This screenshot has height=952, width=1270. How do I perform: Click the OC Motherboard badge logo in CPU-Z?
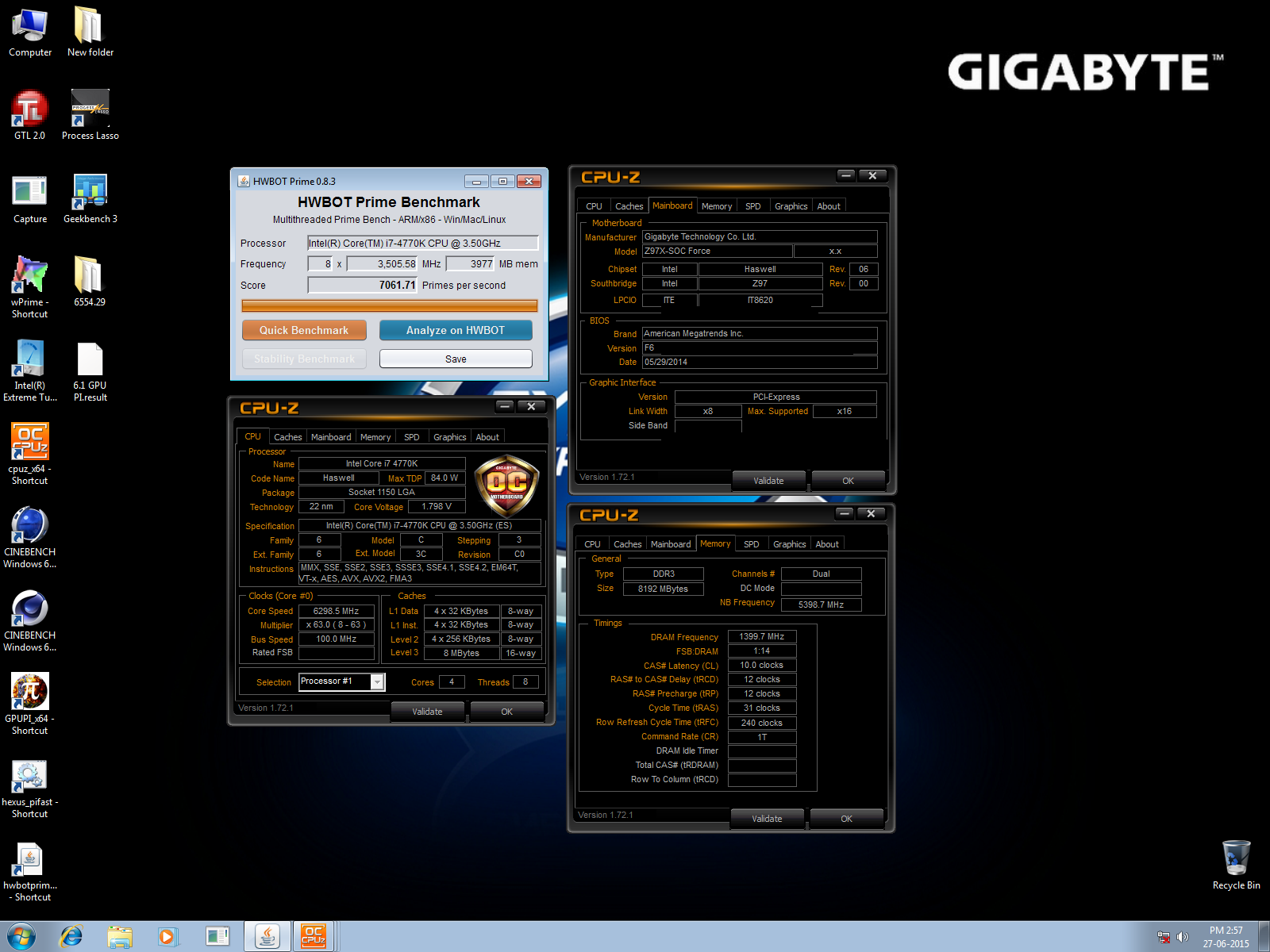[x=506, y=486]
